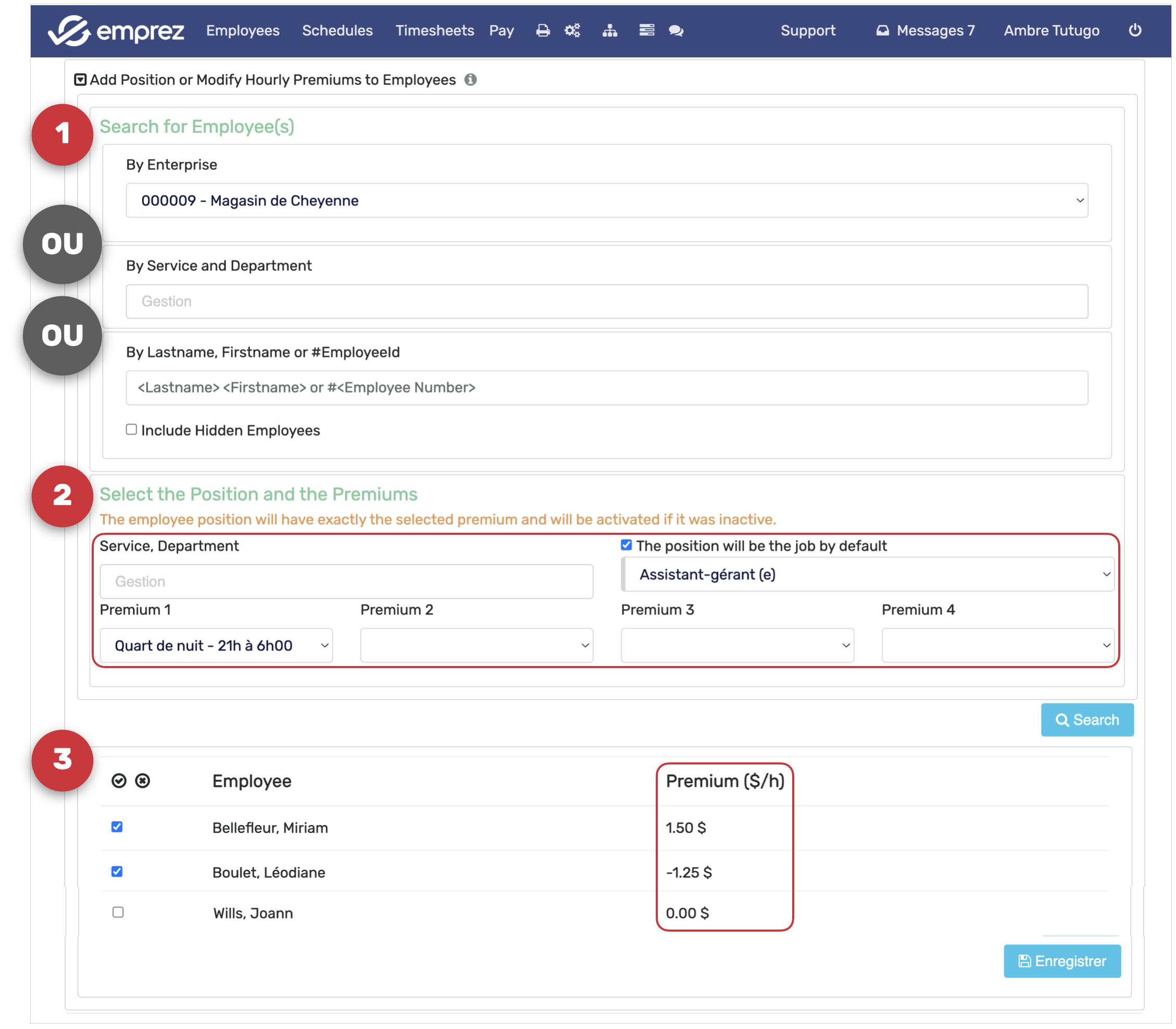Click the printer icon in navbar
This screenshot has height=1029, width=1176.
coord(542,30)
